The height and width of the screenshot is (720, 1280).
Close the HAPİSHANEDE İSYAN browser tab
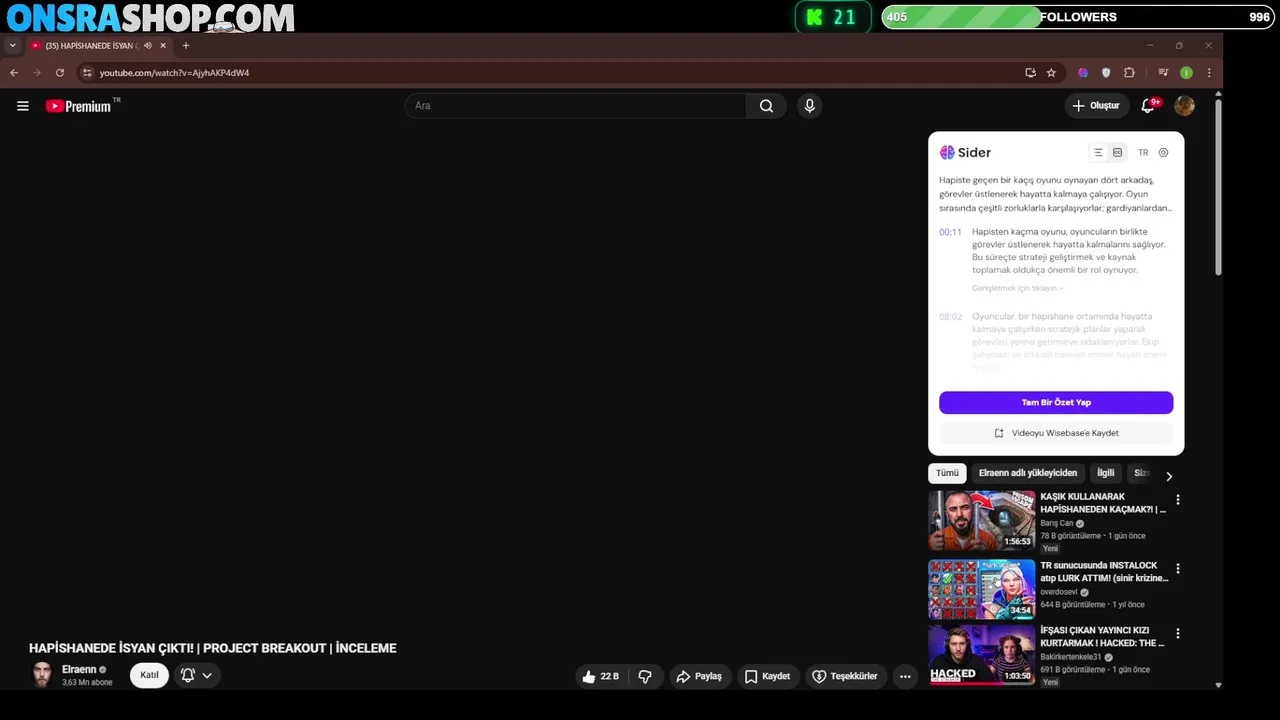tap(163, 45)
